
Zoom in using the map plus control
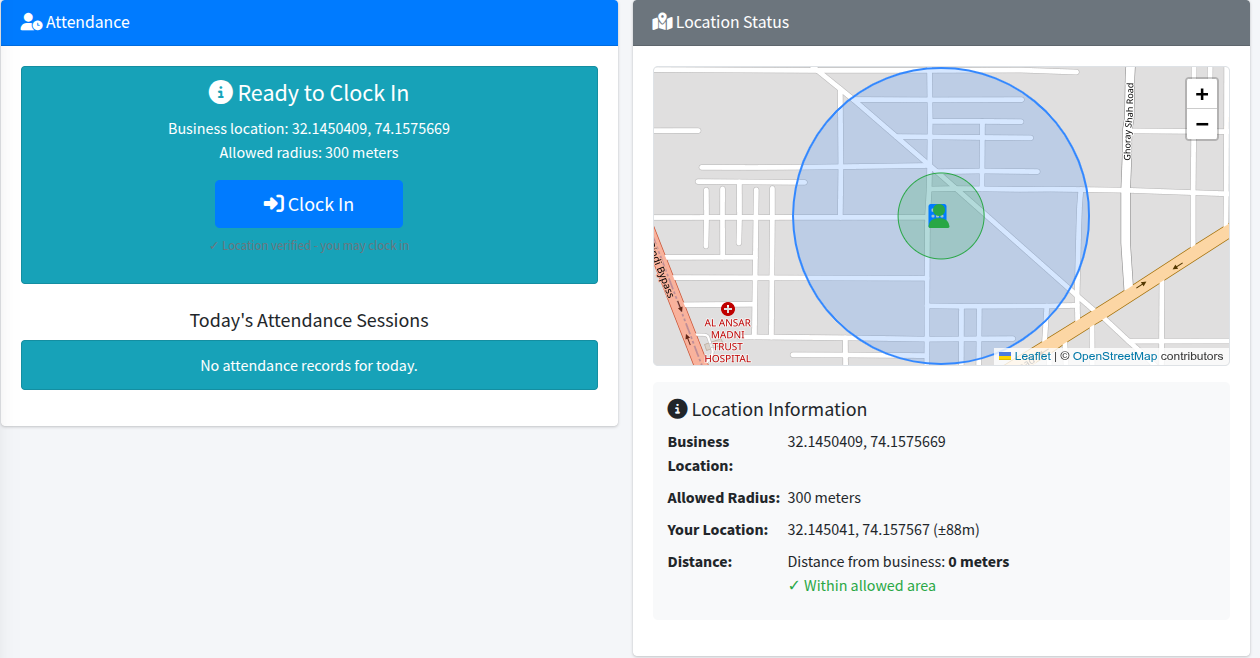point(1201,93)
